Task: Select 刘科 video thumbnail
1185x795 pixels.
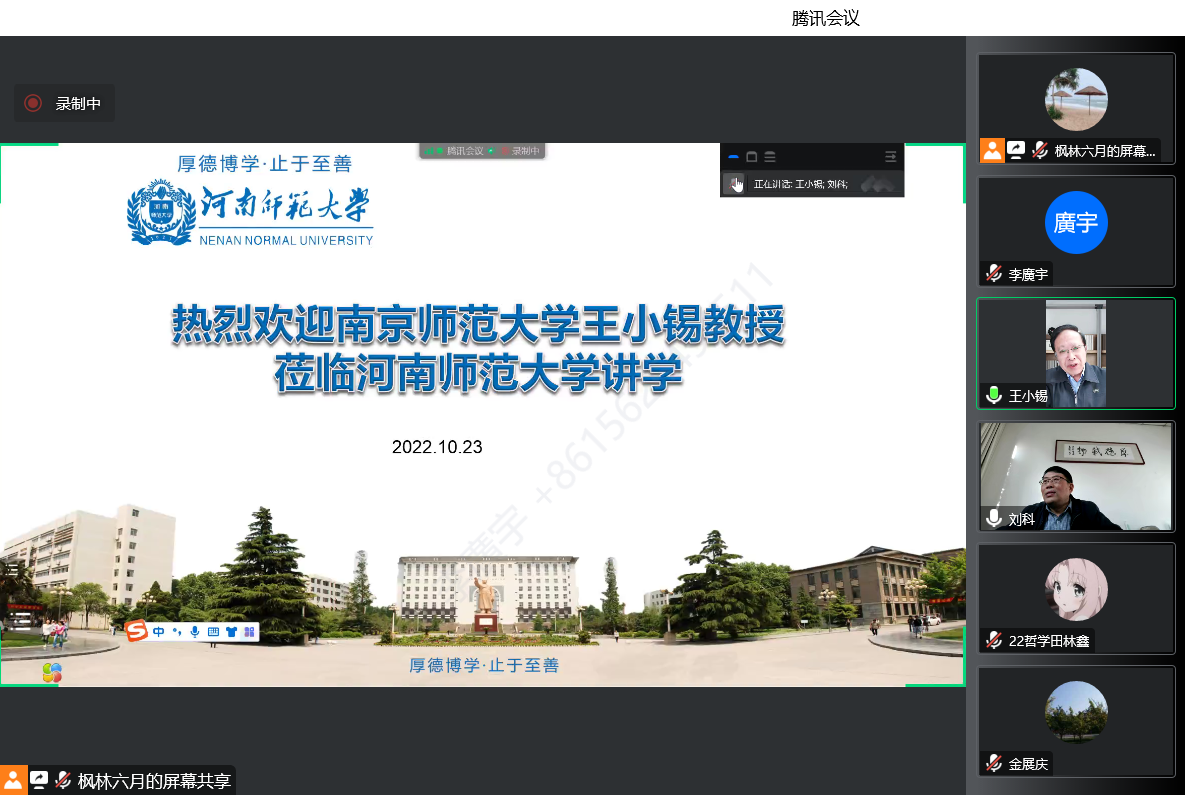Action: point(1075,476)
